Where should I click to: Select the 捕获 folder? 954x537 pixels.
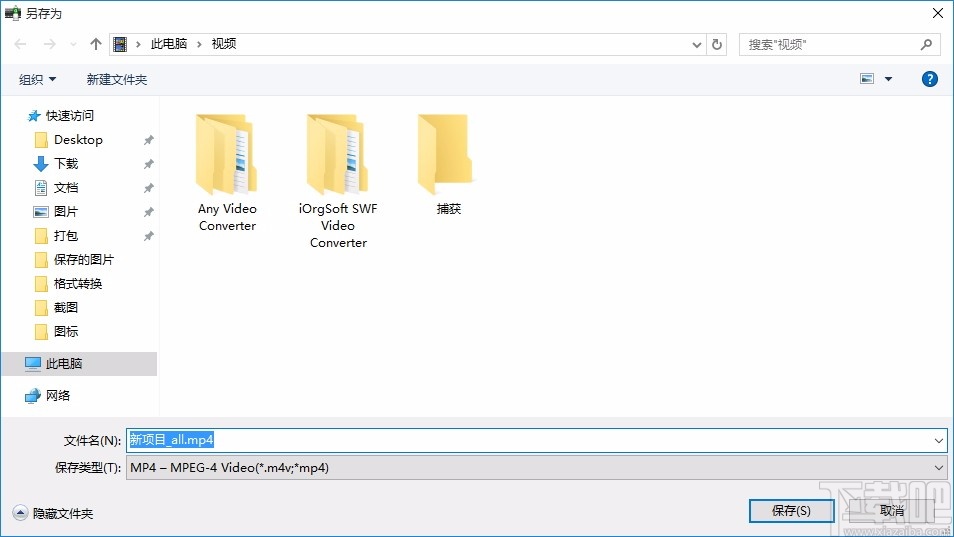[448, 165]
